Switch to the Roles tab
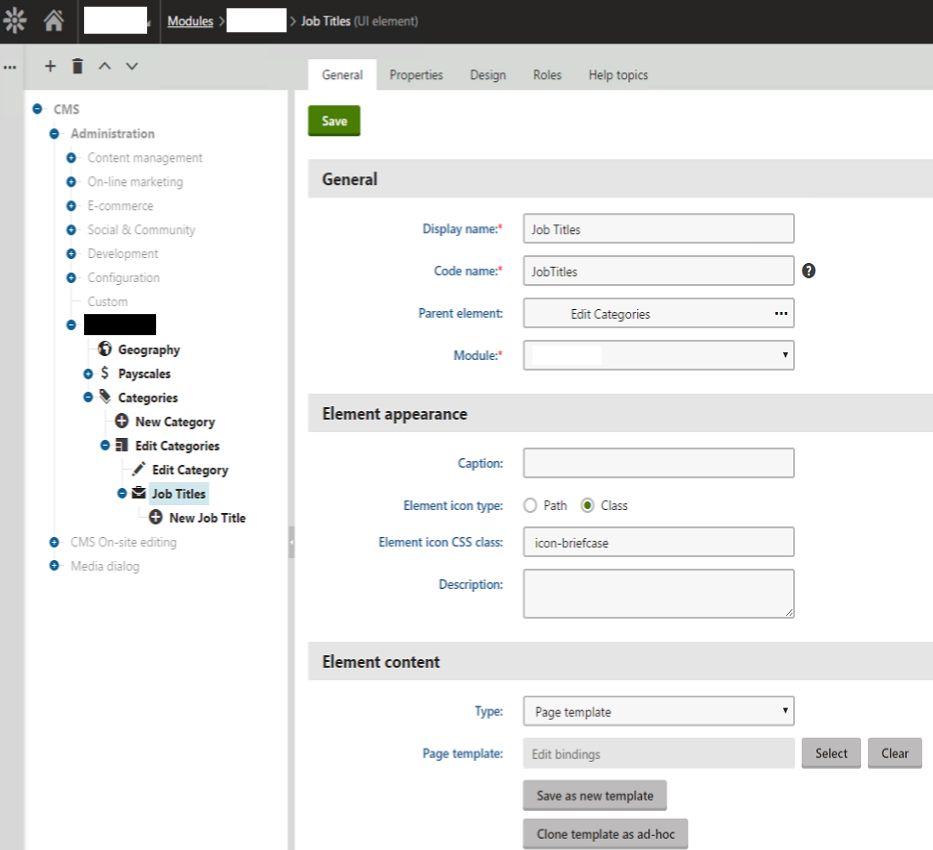Viewport: 933px width, 850px height. click(547, 75)
